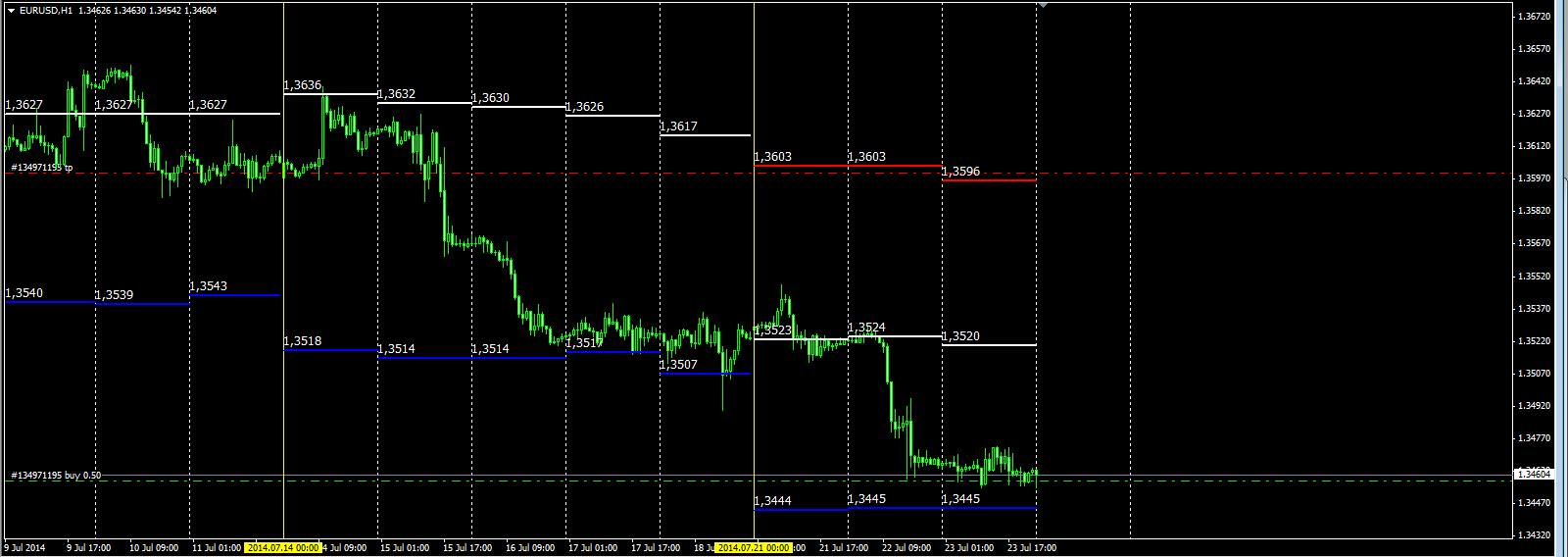
Task: Click the 10 Jul 09:00 time label
Action: click(154, 548)
